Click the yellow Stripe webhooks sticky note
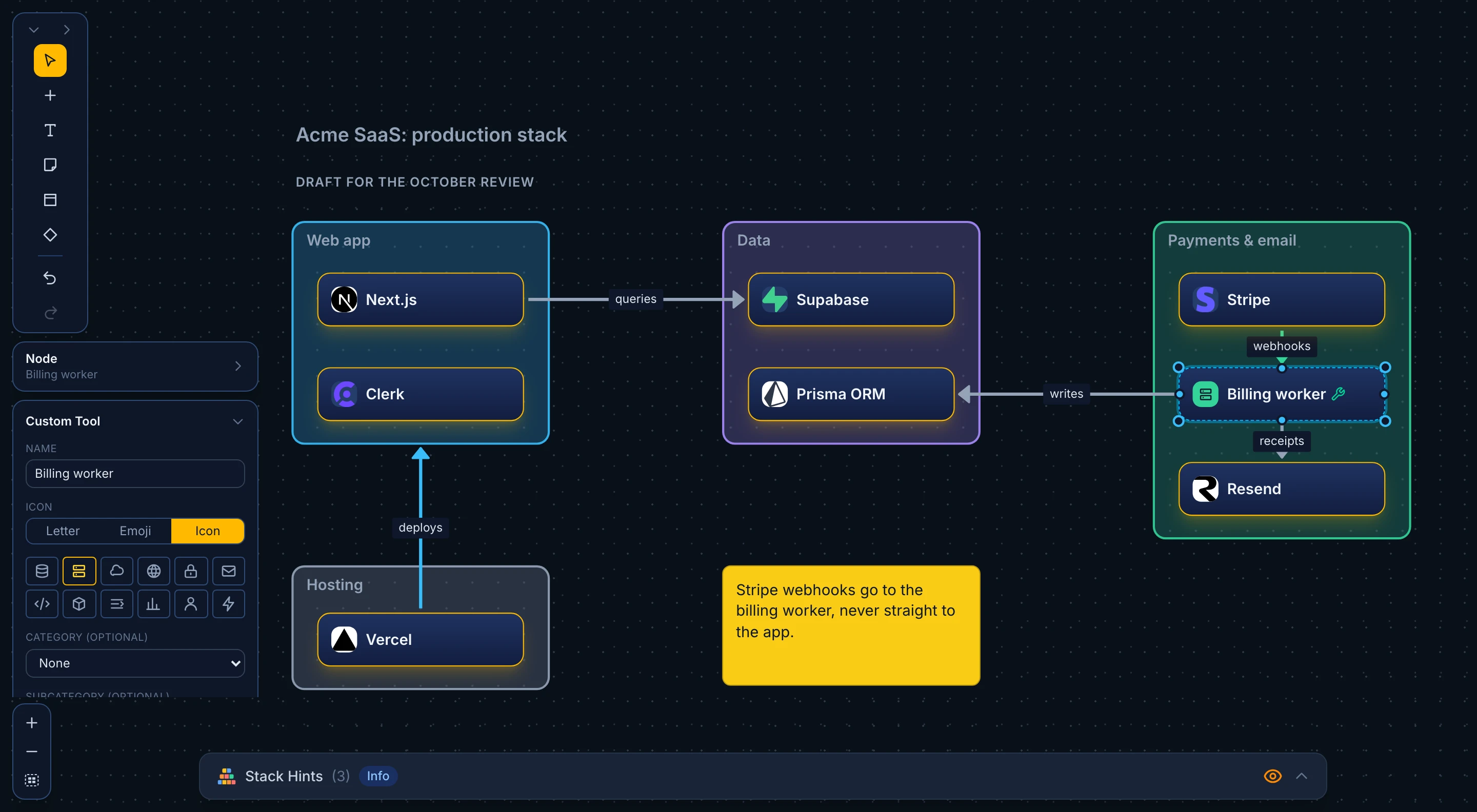Screen dimensions: 1477x812 pyautogui.click(x=851, y=625)
